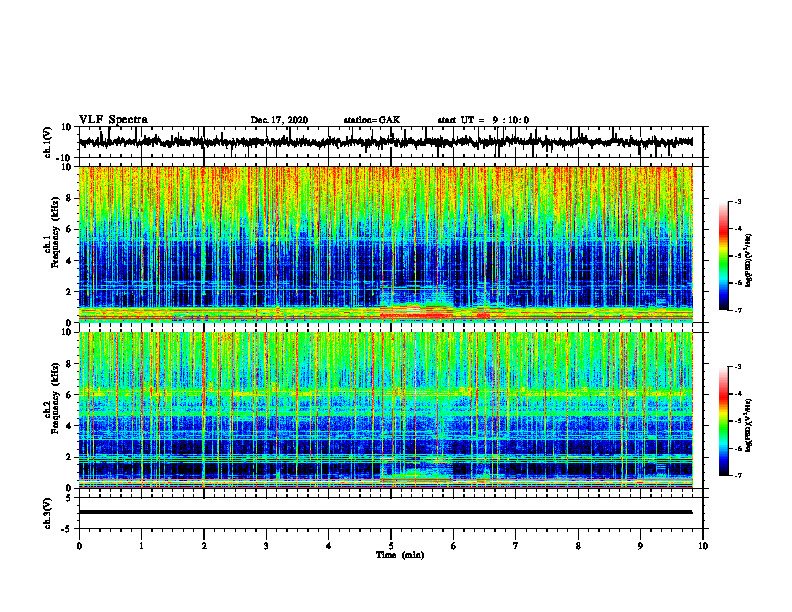Image resolution: width=792 pixels, height=612 pixels.
Task: Click the ch.1 spectrogram colorbar
Action: [723, 256]
